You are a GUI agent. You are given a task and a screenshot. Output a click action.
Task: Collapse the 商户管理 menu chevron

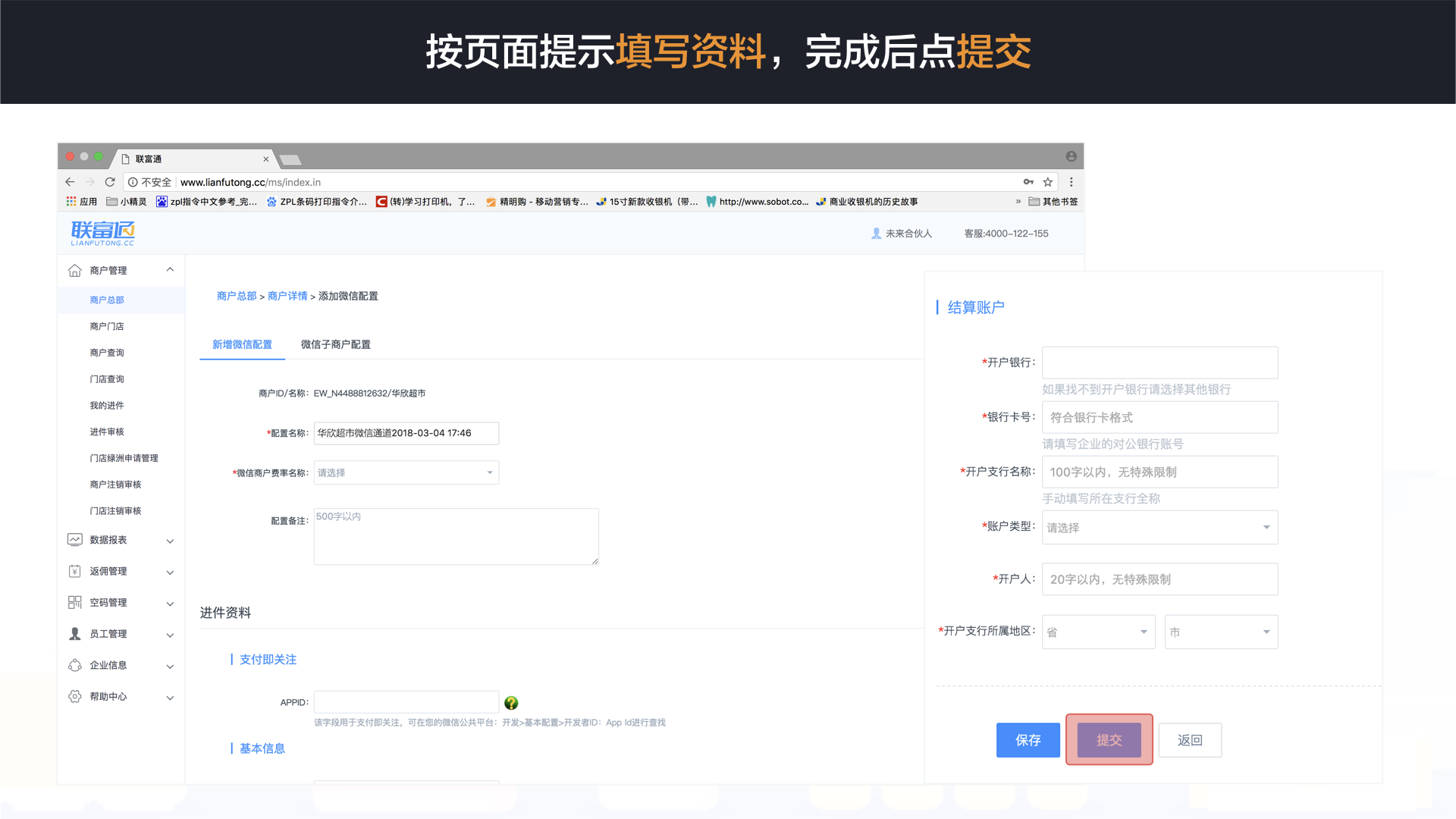tap(170, 270)
